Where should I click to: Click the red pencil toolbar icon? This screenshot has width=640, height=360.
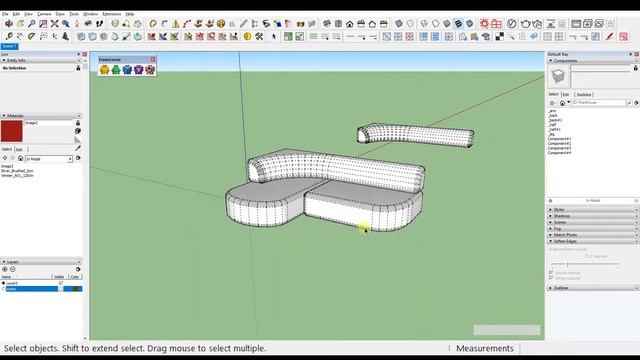(610, 36)
